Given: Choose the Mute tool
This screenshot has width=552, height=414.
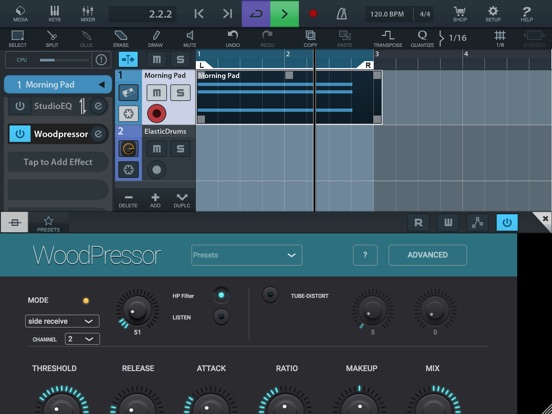Looking at the screenshot, I should pyautogui.click(x=190, y=38).
